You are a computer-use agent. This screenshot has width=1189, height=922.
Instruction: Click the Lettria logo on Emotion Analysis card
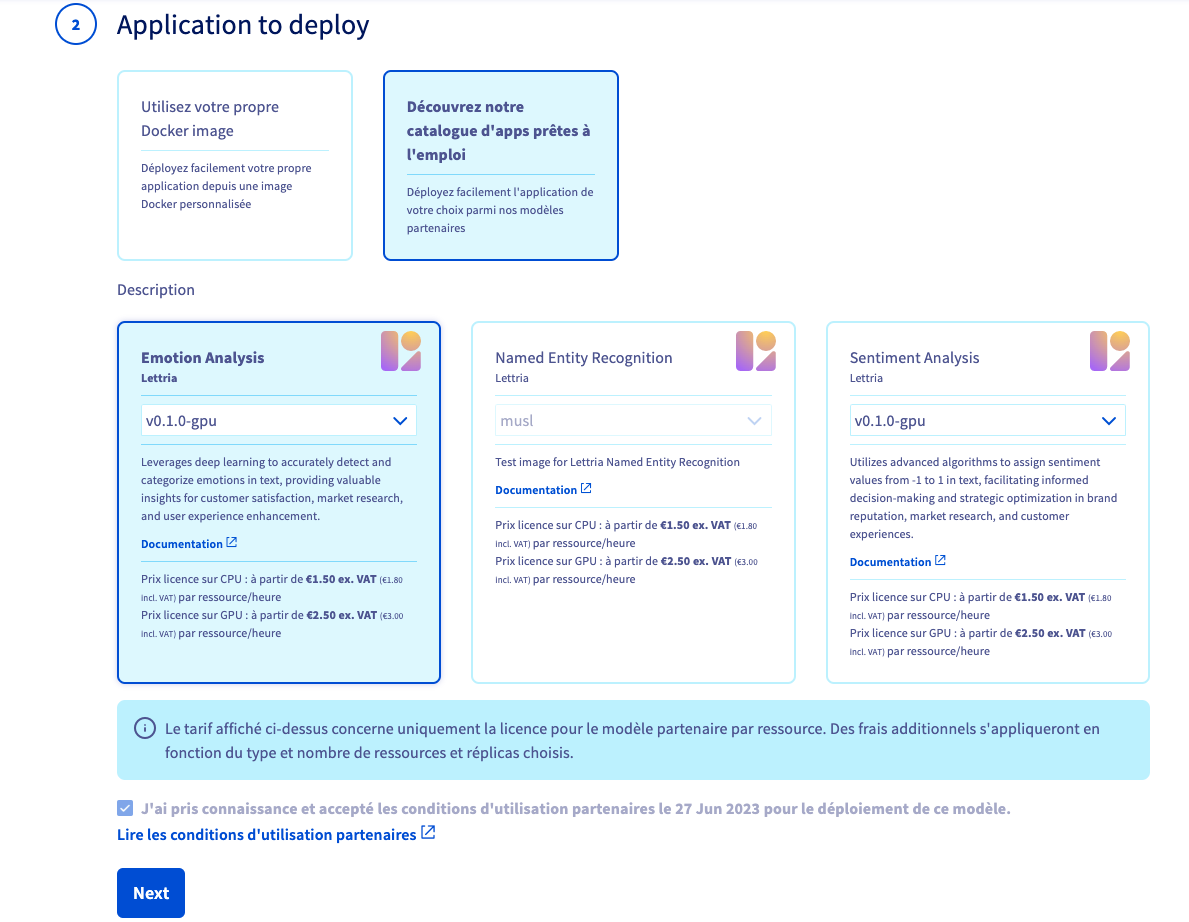(401, 351)
